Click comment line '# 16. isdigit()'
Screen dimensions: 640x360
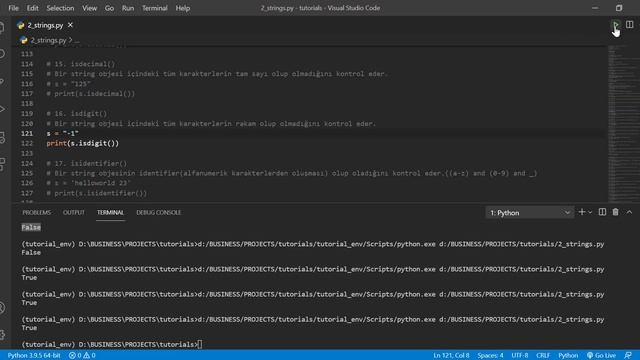coord(77,113)
